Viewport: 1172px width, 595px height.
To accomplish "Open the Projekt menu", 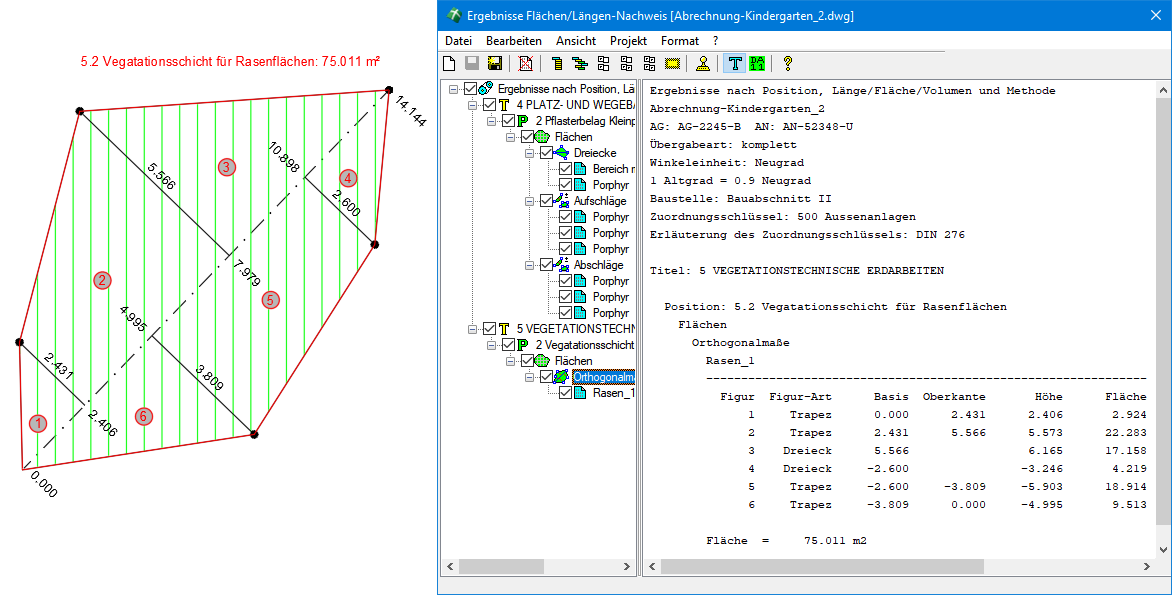I will pos(628,41).
